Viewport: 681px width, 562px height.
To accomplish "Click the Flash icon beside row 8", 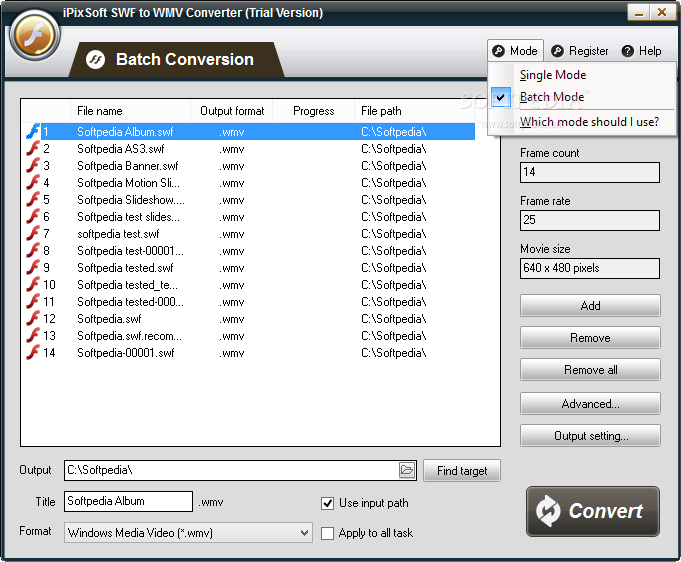I will 33,250.
